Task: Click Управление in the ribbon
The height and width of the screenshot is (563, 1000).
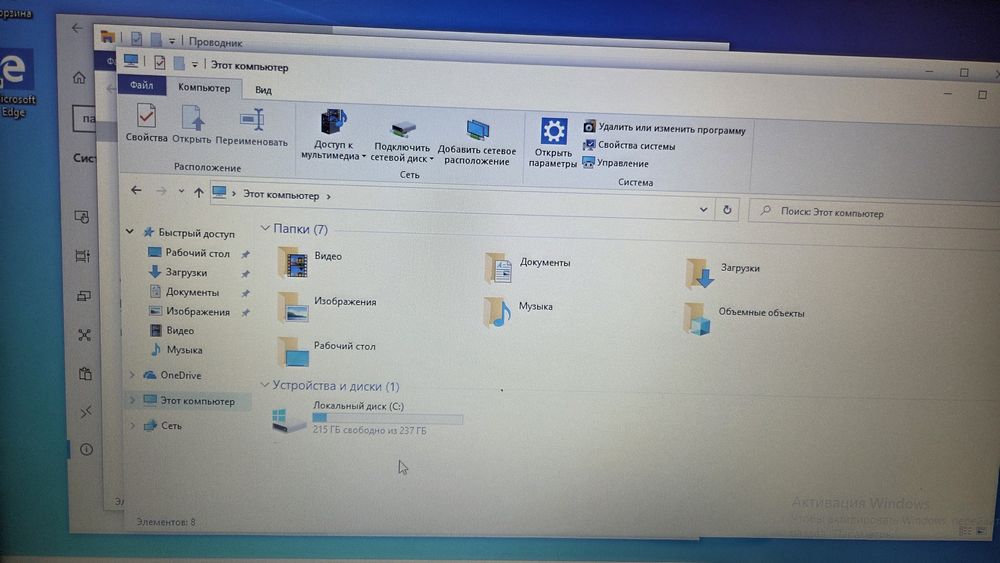Action: [615, 163]
